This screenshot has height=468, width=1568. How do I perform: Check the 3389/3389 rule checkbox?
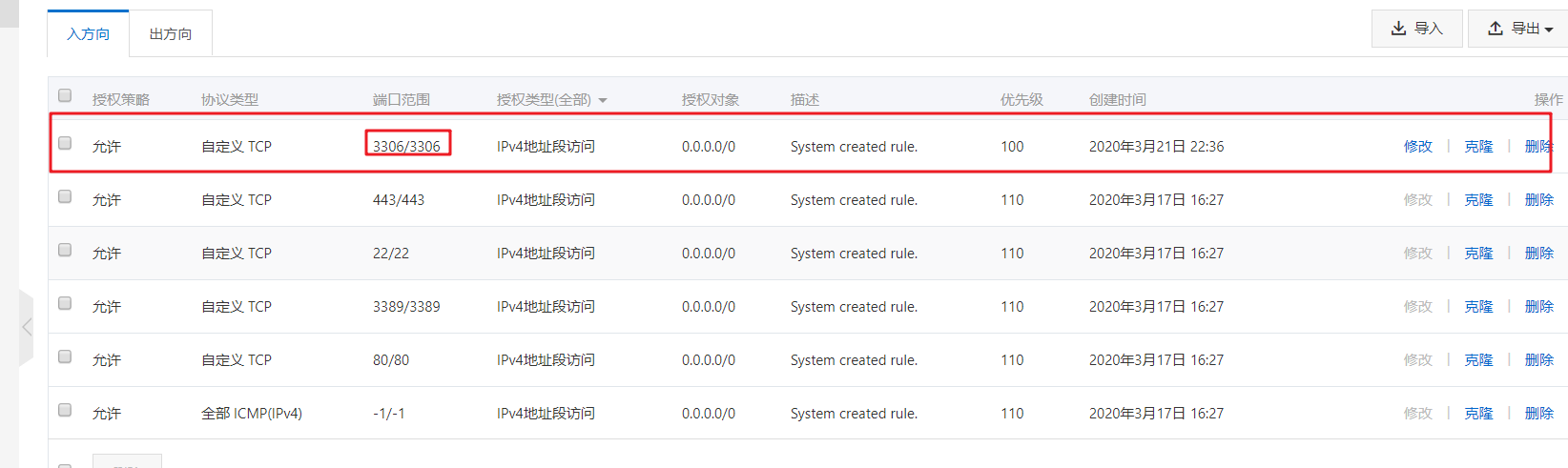coord(65,303)
